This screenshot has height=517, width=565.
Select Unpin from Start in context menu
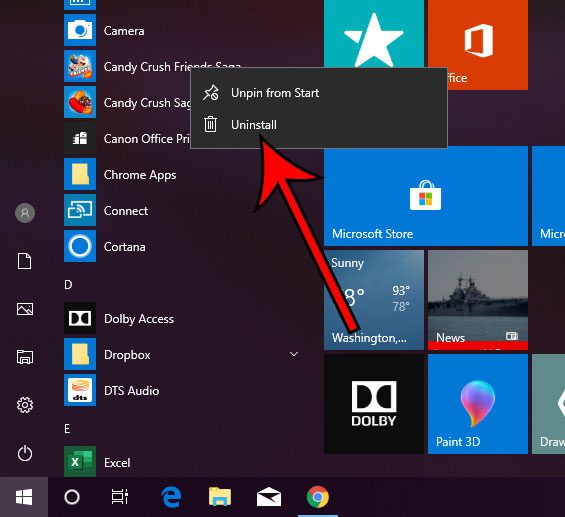click(319, 93)
